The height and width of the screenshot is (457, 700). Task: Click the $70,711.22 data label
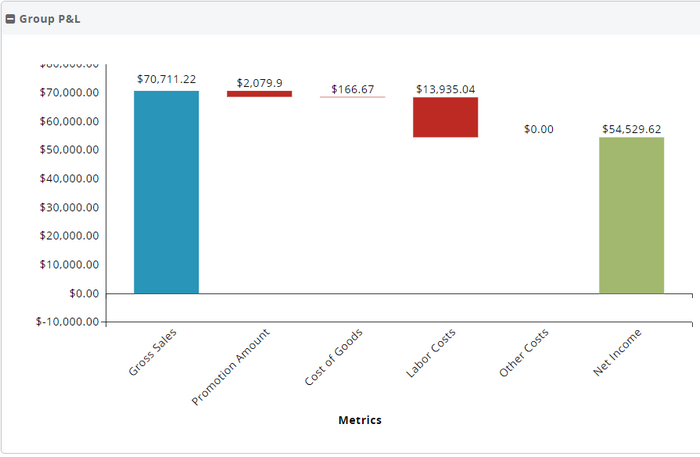[x=166, y=79]
